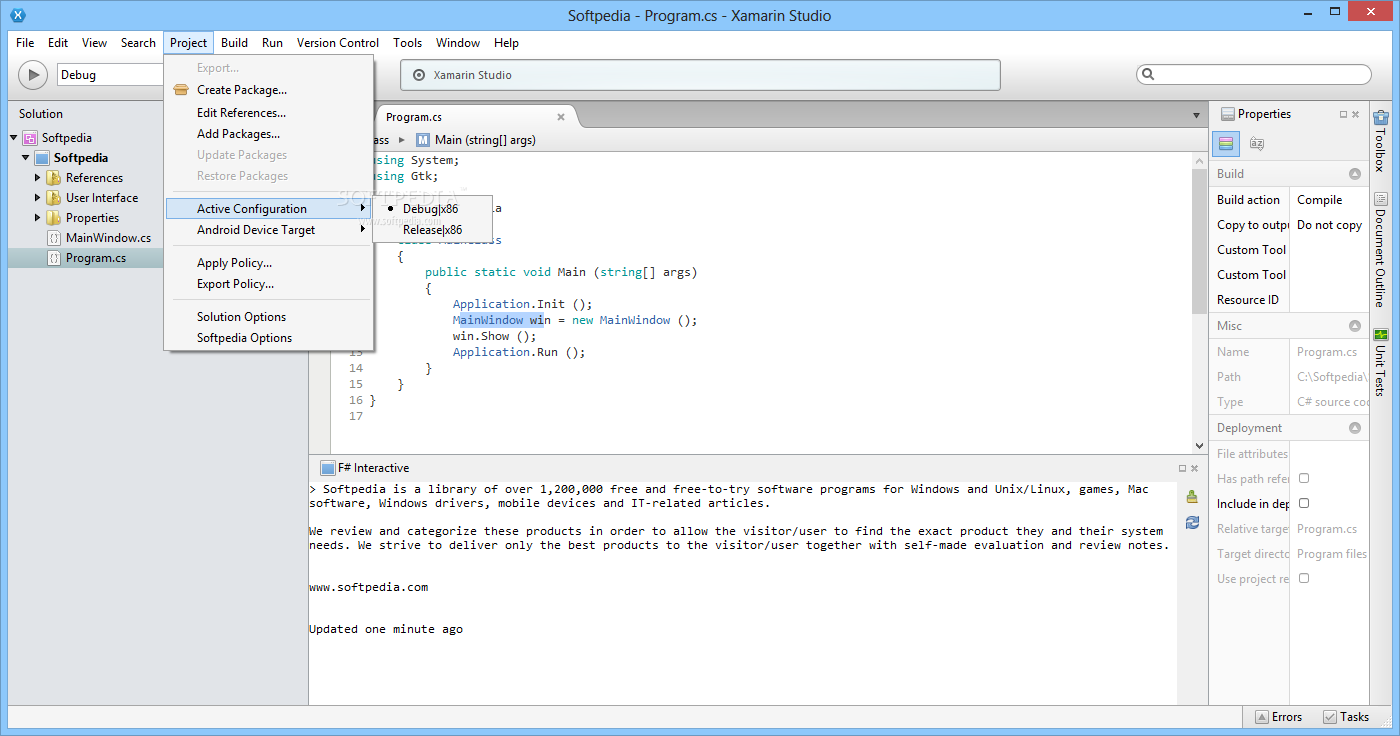This screenshot has height=736, width=1400.
Task: Toggle the Use project relative path checkbox
Action: 1304,579
